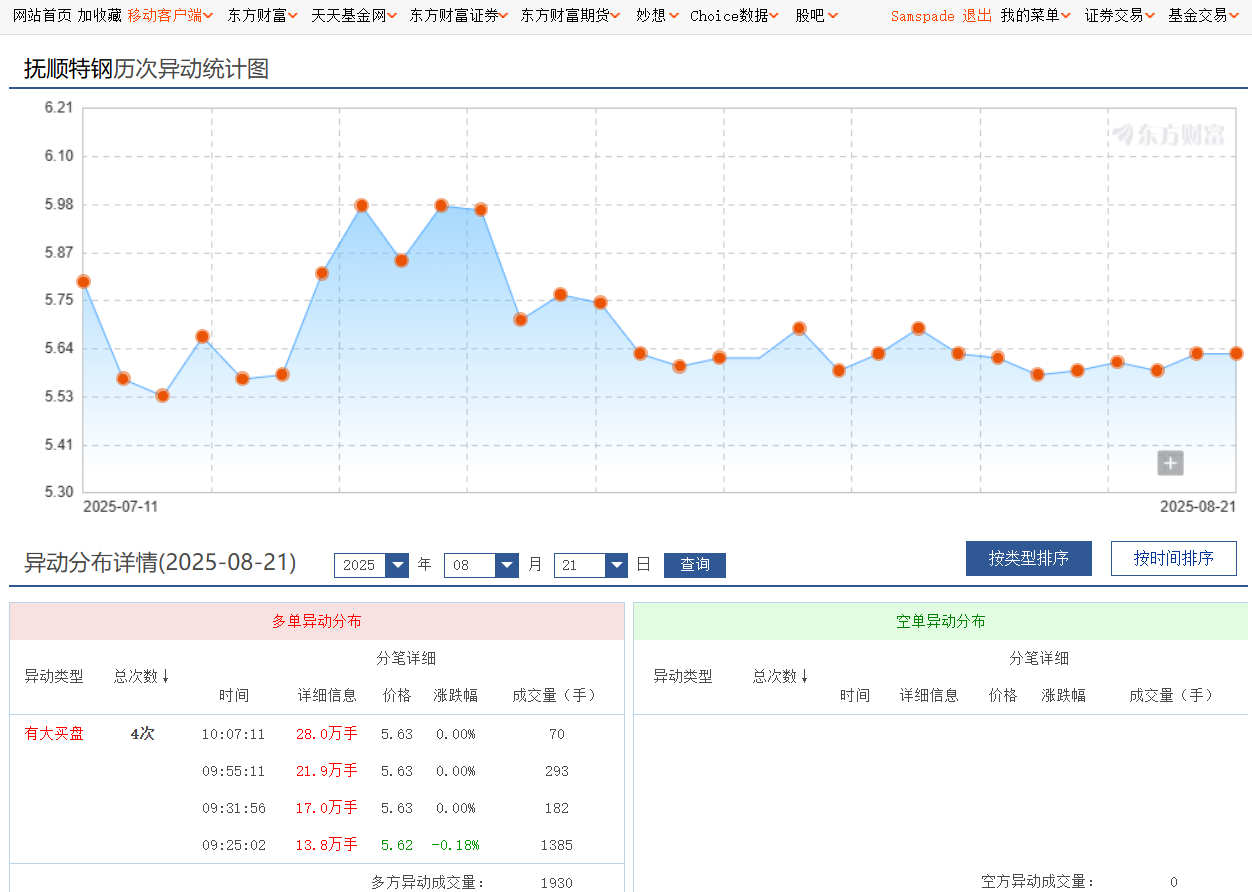Open the month 08 dropdown
The height and width of the screenshot is (892, 1252).
481,565
